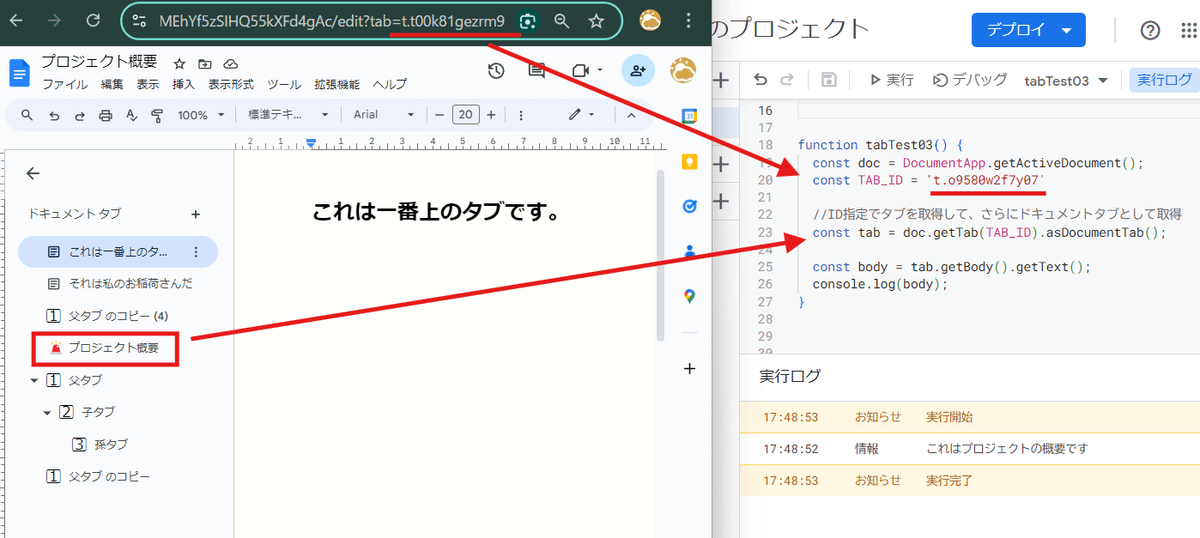1200x538 pixels.
Task: Open 表示形式 menu
Action: 231,84
